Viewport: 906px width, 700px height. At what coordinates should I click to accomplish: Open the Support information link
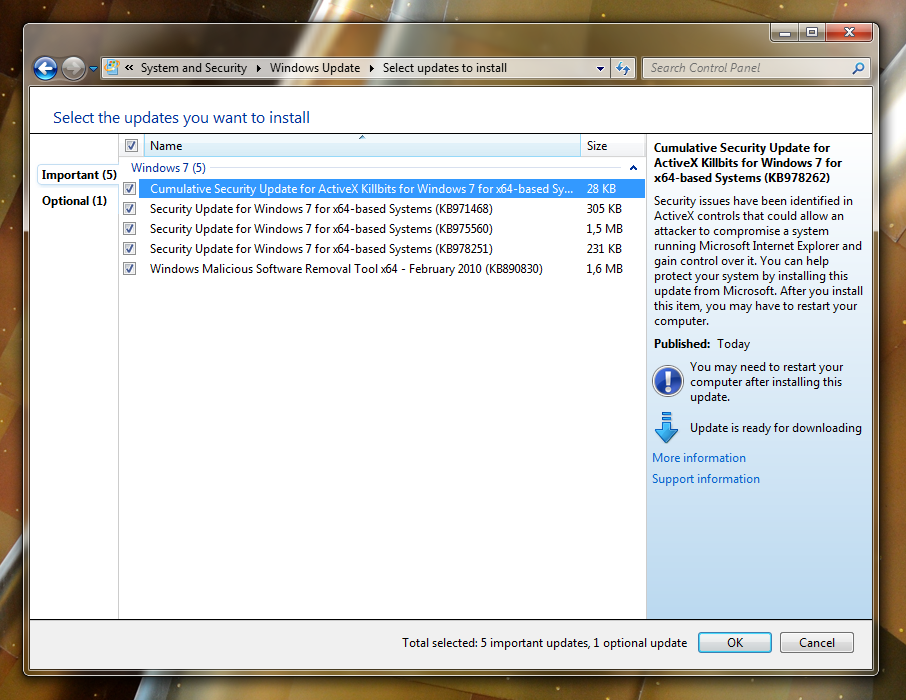tap(706, 479)
